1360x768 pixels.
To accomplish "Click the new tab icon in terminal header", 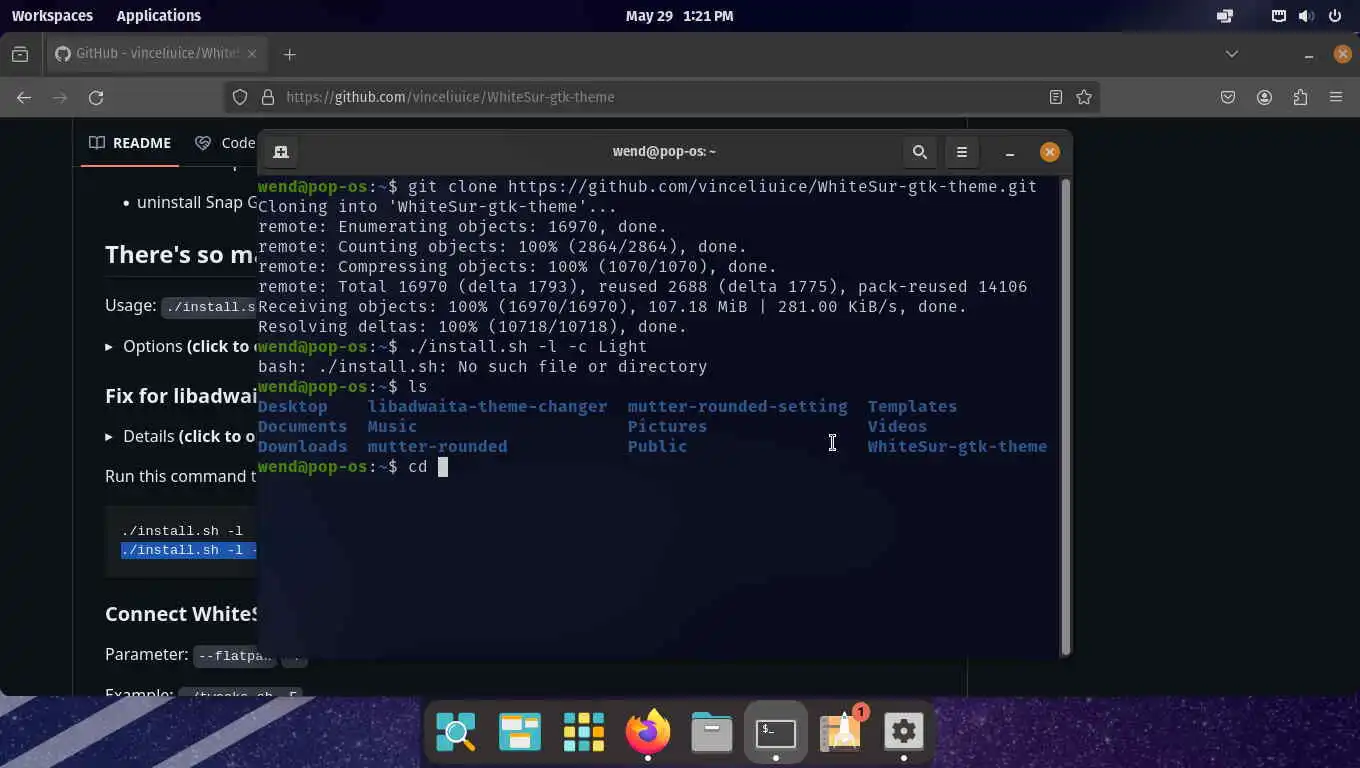I will [281, 152].
